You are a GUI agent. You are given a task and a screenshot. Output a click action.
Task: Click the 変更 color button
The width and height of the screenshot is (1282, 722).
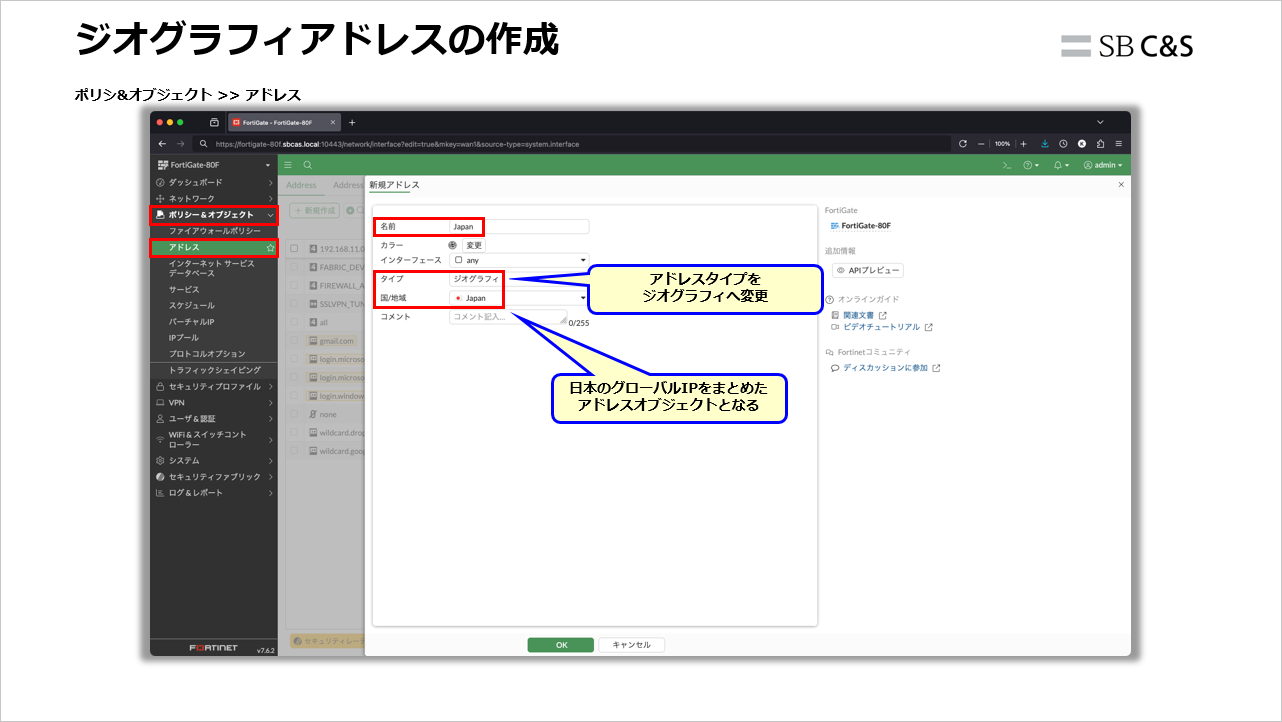click(x=474, y=245)
